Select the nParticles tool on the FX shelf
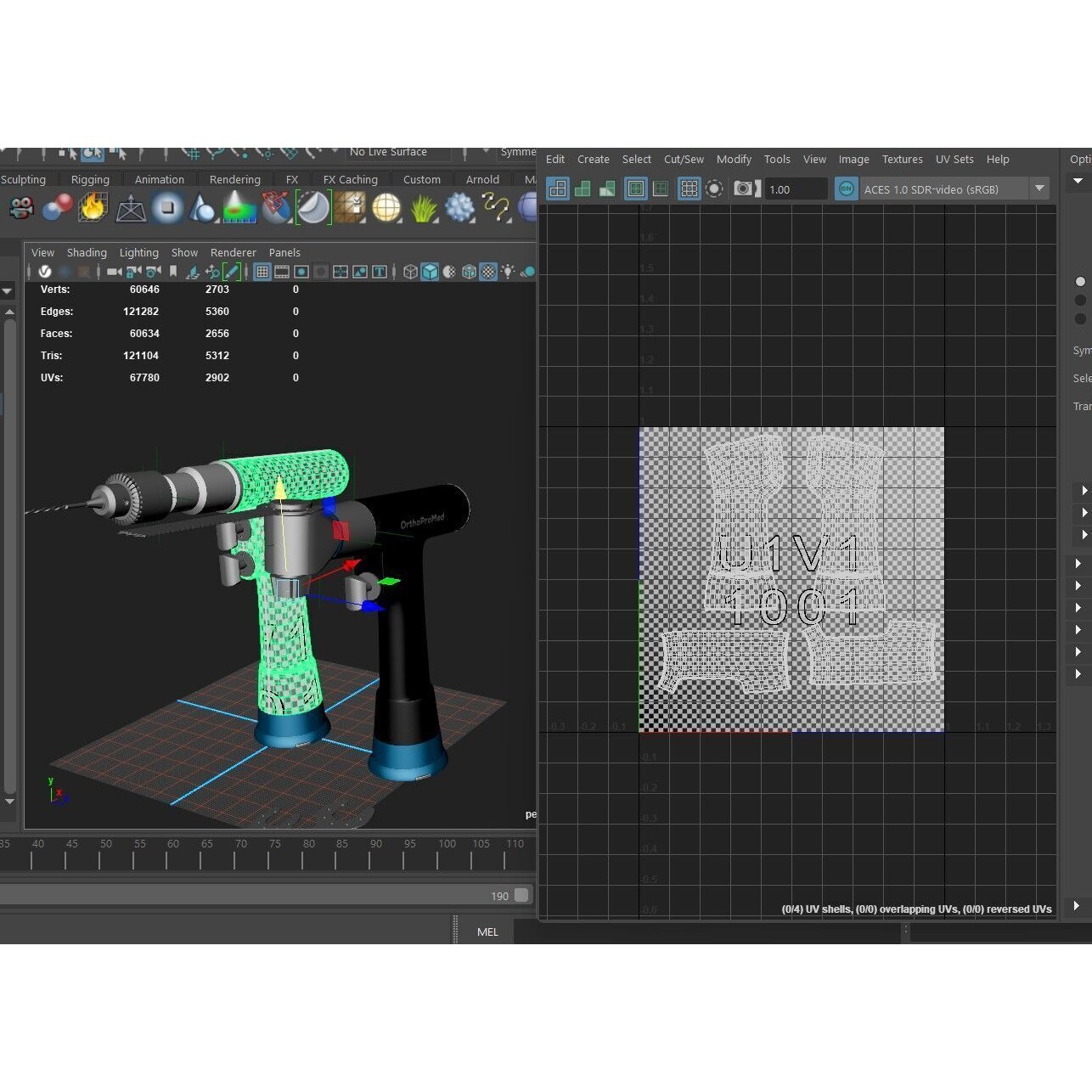1092x1092 pixels. 460,210
